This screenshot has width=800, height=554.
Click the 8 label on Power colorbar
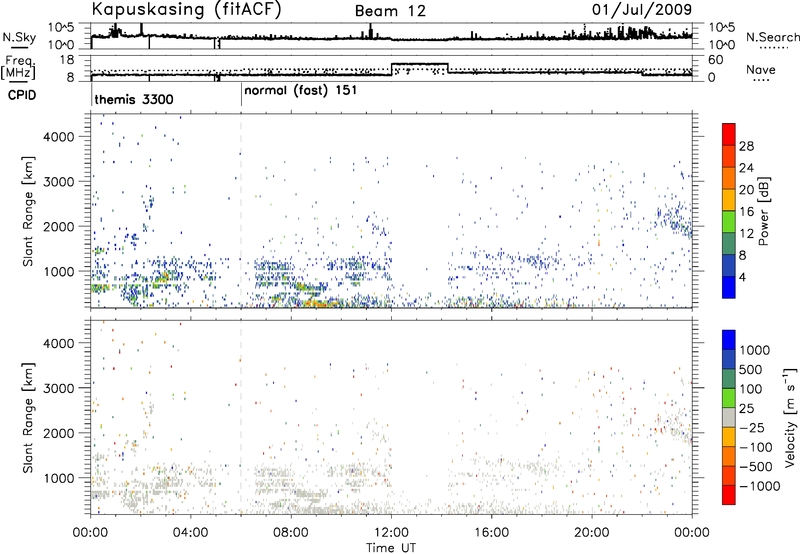[743, 256]
